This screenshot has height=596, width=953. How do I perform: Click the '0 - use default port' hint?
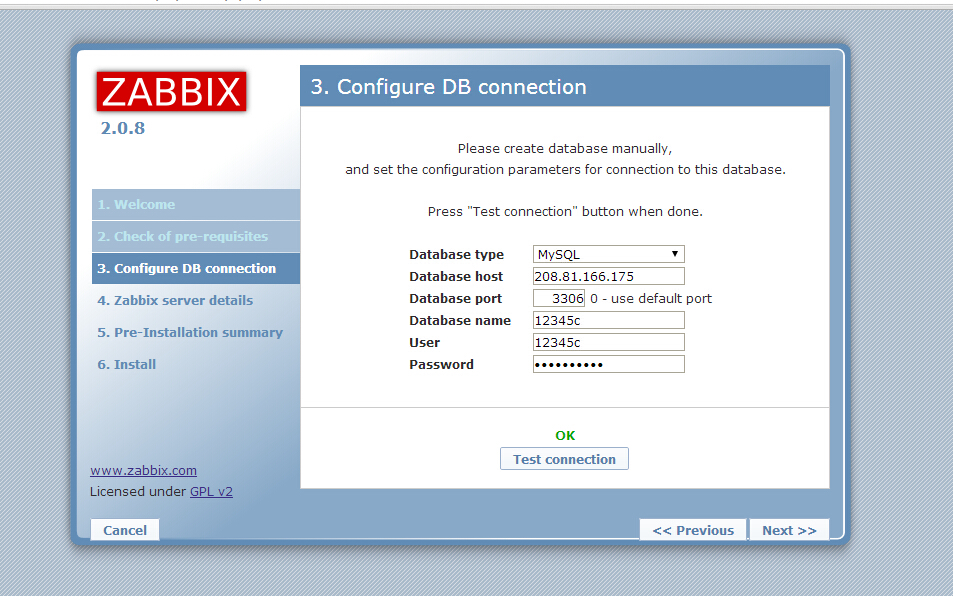(651, 298)
